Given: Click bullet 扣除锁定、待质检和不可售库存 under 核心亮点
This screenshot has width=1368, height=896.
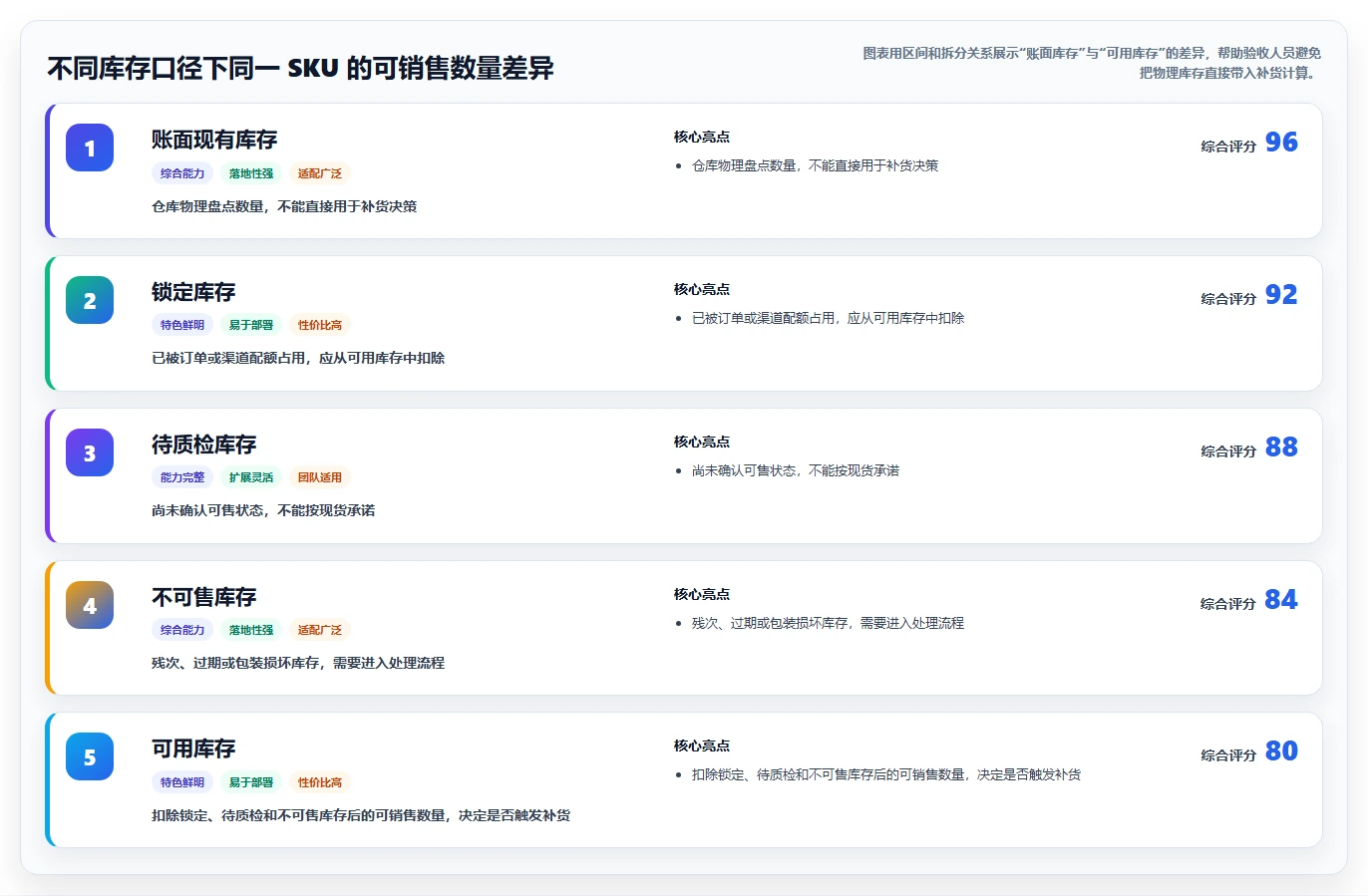Looking at the screenshot, I should pos(886,775).
